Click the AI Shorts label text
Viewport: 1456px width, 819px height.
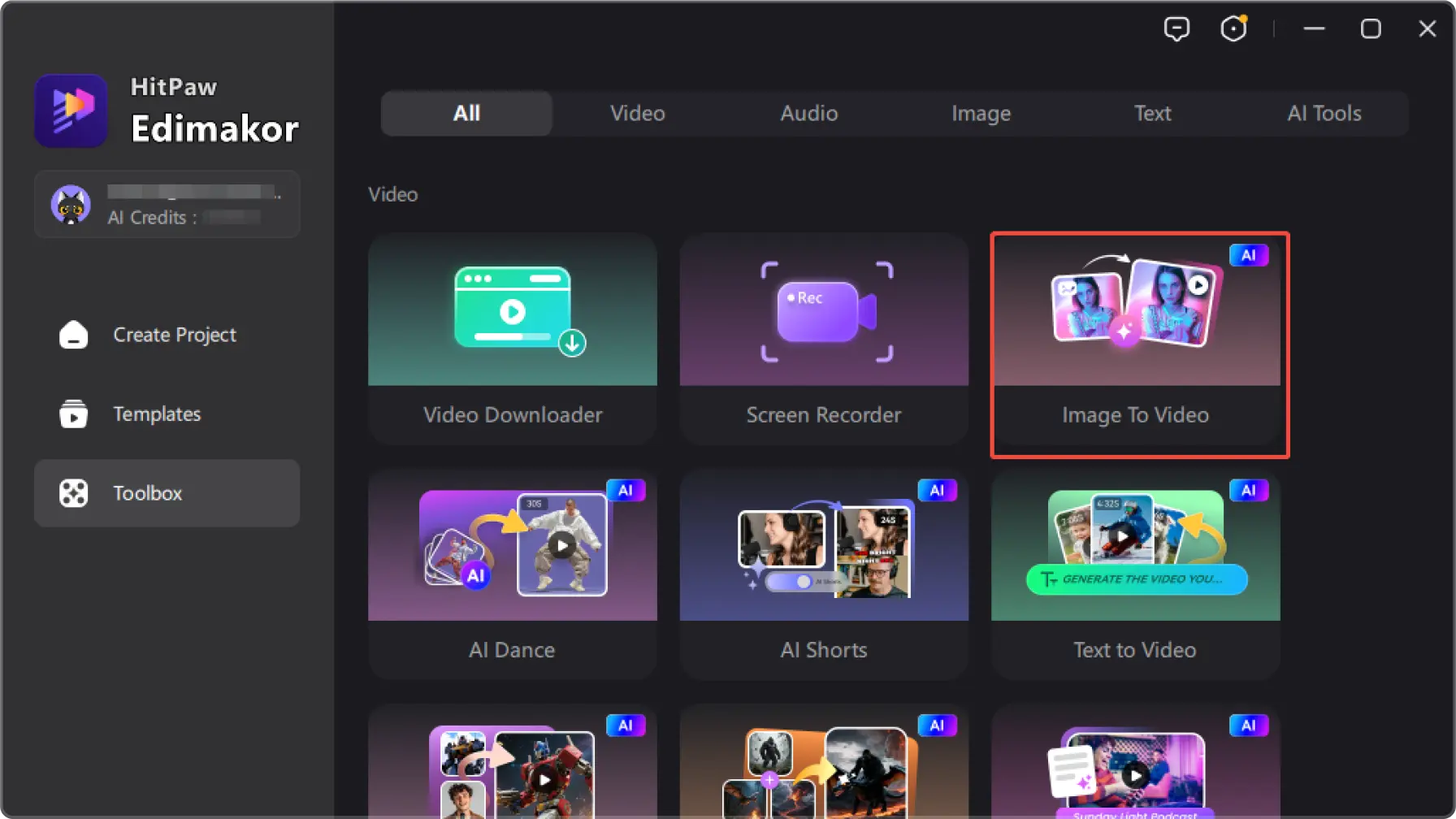coord(824,650)
